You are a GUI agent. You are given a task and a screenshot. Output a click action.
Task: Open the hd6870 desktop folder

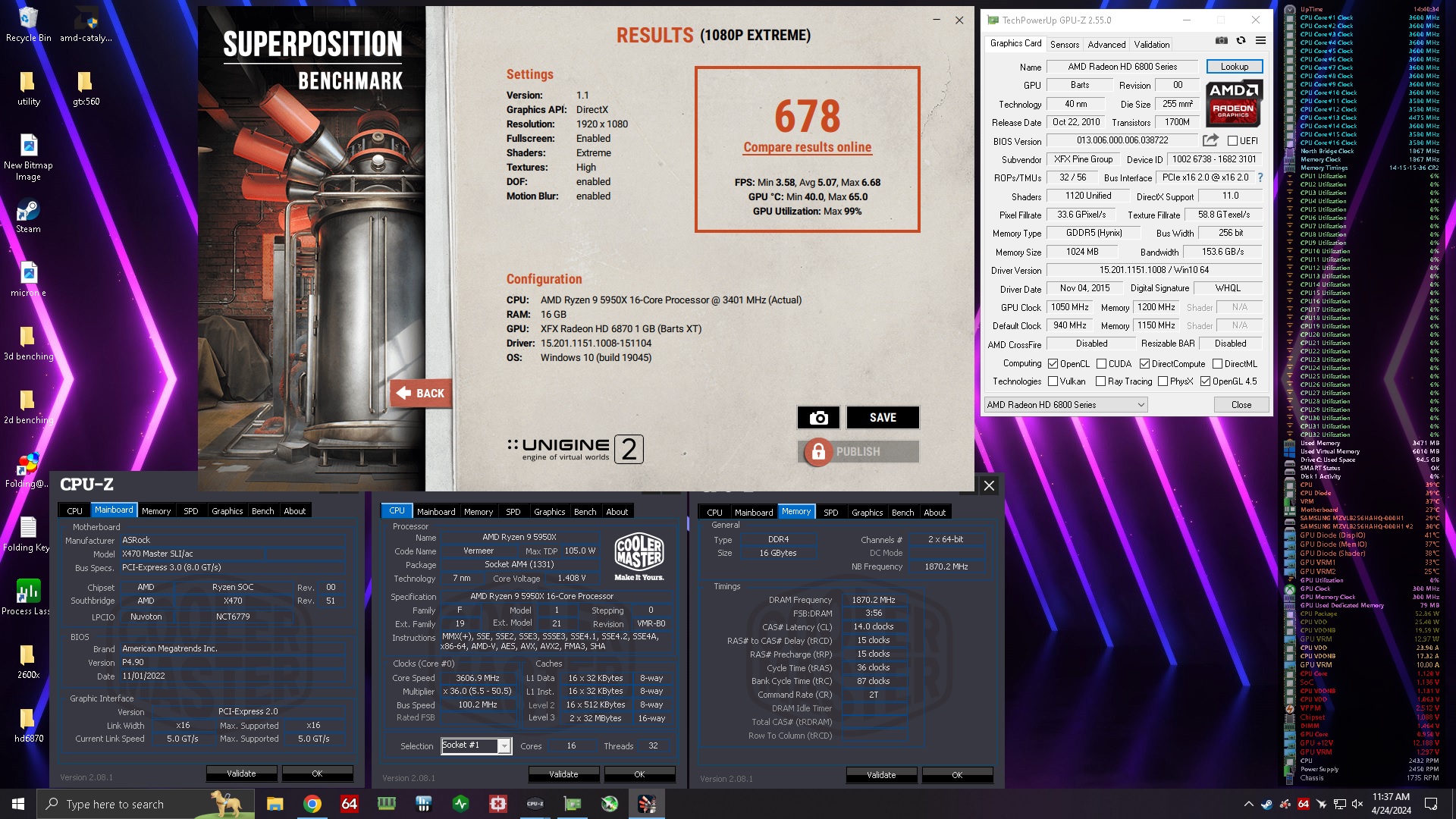[x=28, y=725]
